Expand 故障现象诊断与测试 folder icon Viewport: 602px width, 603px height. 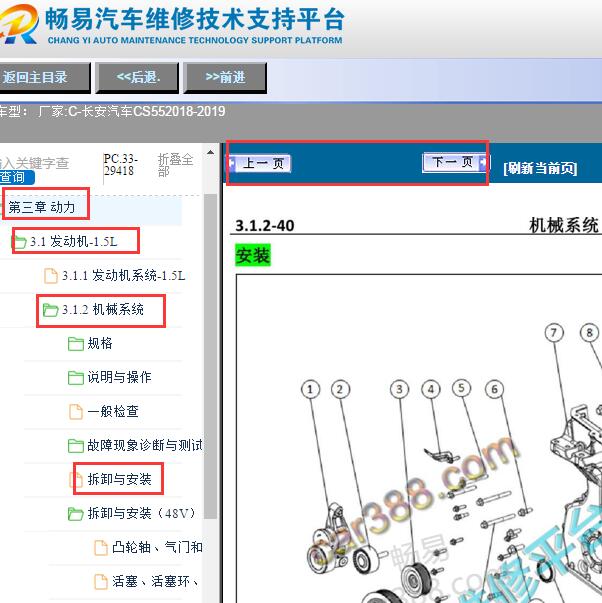coord(76,445)
